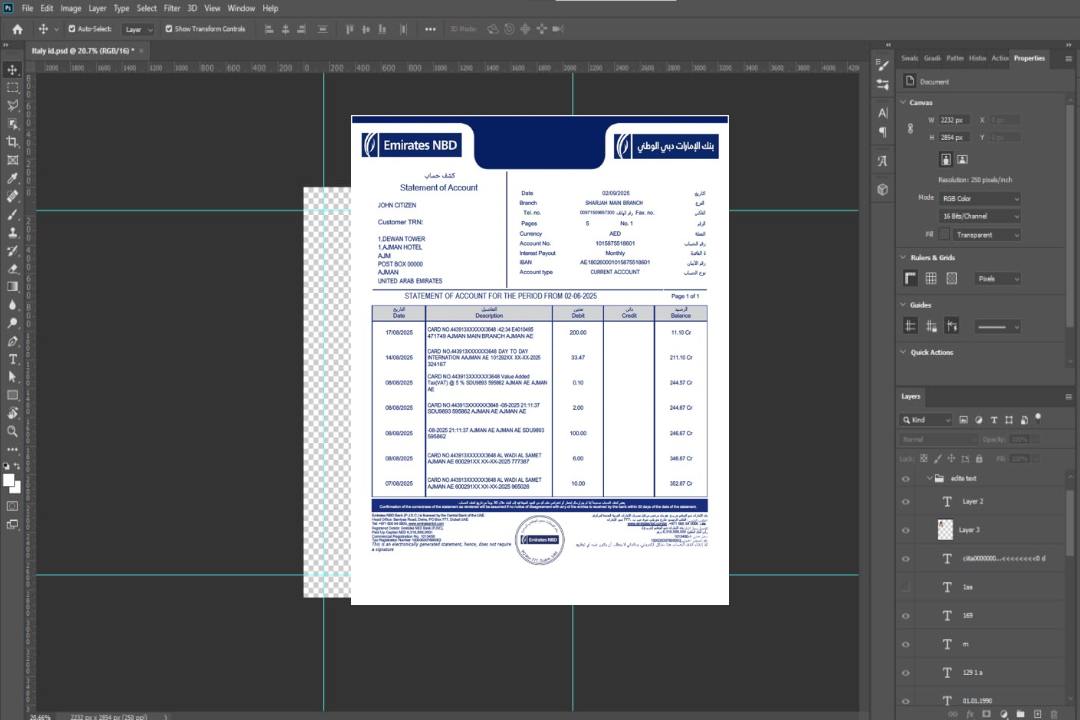Click the more options ellipsis in options bar
The width and height of the screenshot is (1080, 720).
click(430, 29)
